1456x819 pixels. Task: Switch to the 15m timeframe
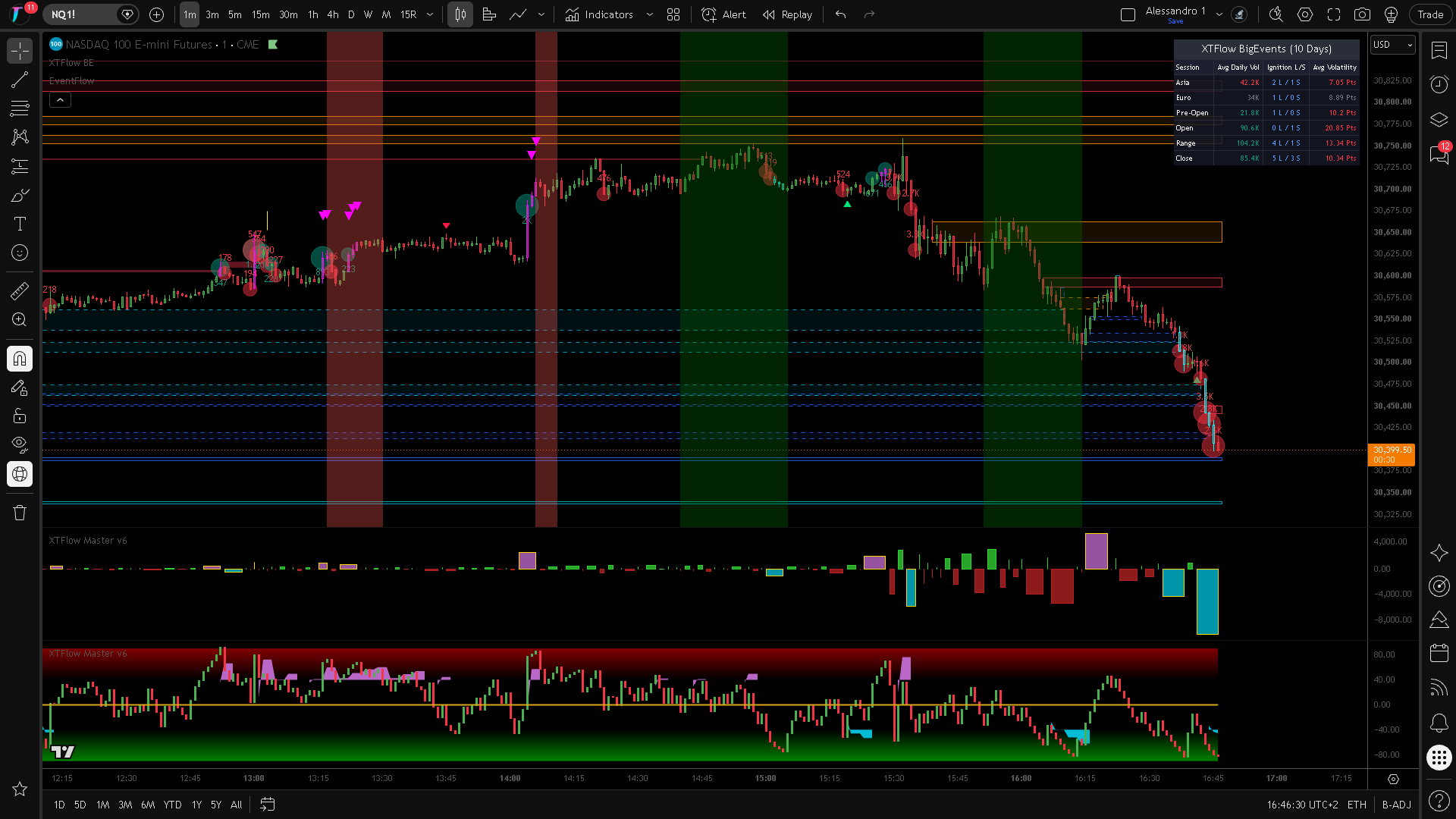[x=260, y=14]
